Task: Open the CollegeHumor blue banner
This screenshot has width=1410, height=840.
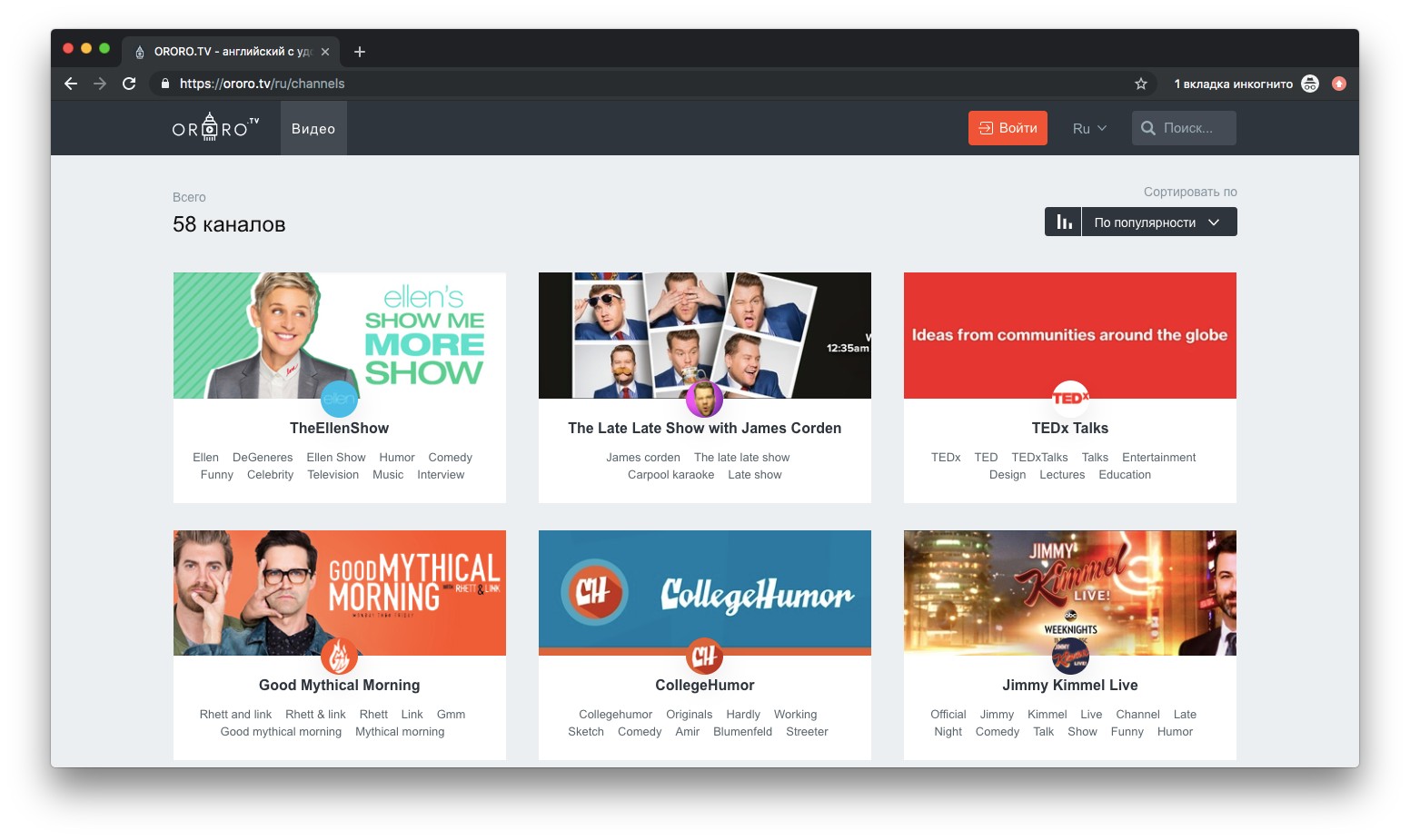Action: click(x=705, y=593)
